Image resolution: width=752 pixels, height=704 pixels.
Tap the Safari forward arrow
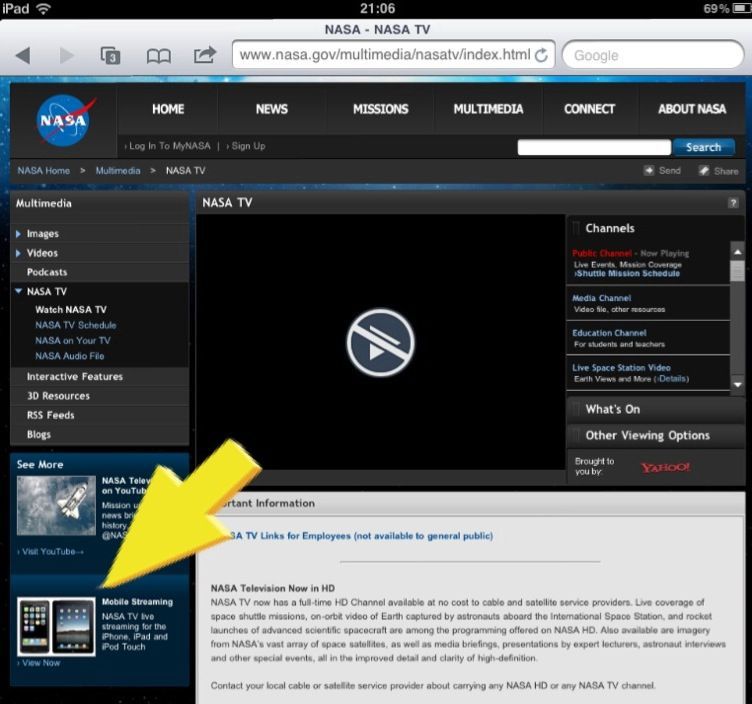(67, 56)
